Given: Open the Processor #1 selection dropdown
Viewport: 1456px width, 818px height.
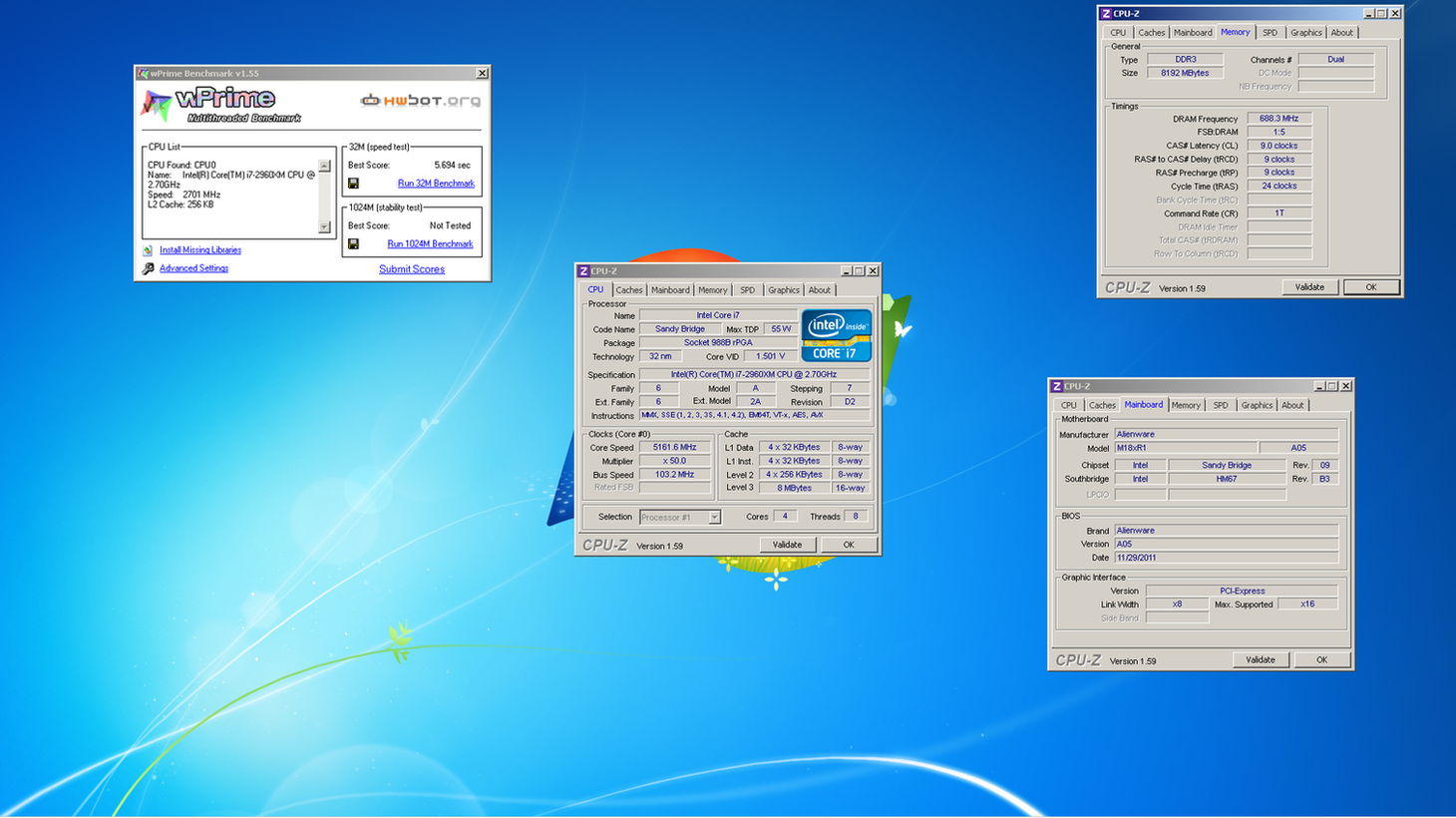Looking at the screenshot, I should point(714,518).
